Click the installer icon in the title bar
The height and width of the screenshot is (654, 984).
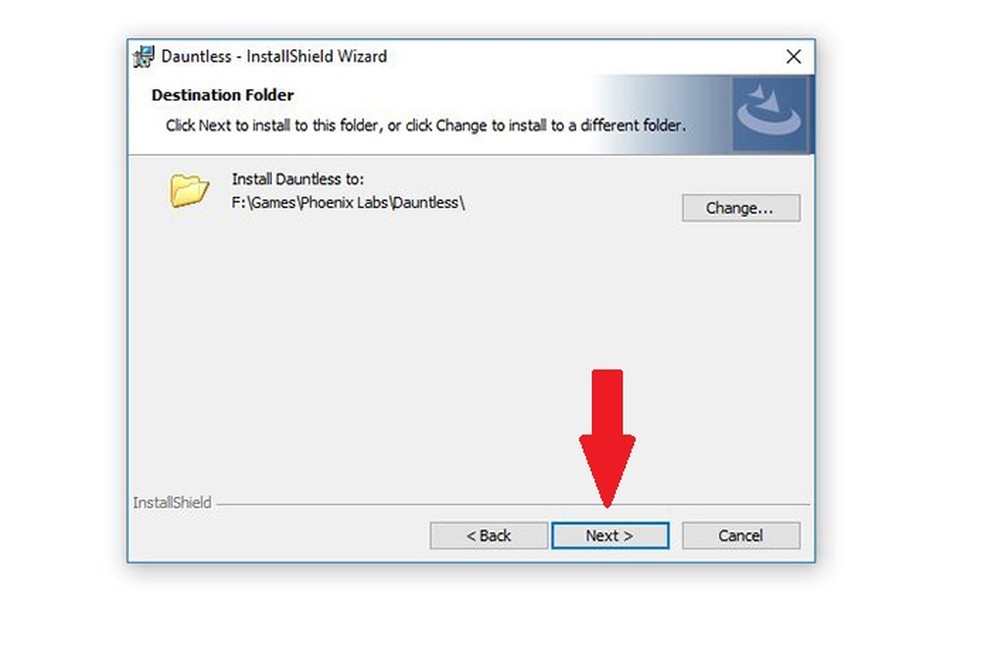coord(144,56)
